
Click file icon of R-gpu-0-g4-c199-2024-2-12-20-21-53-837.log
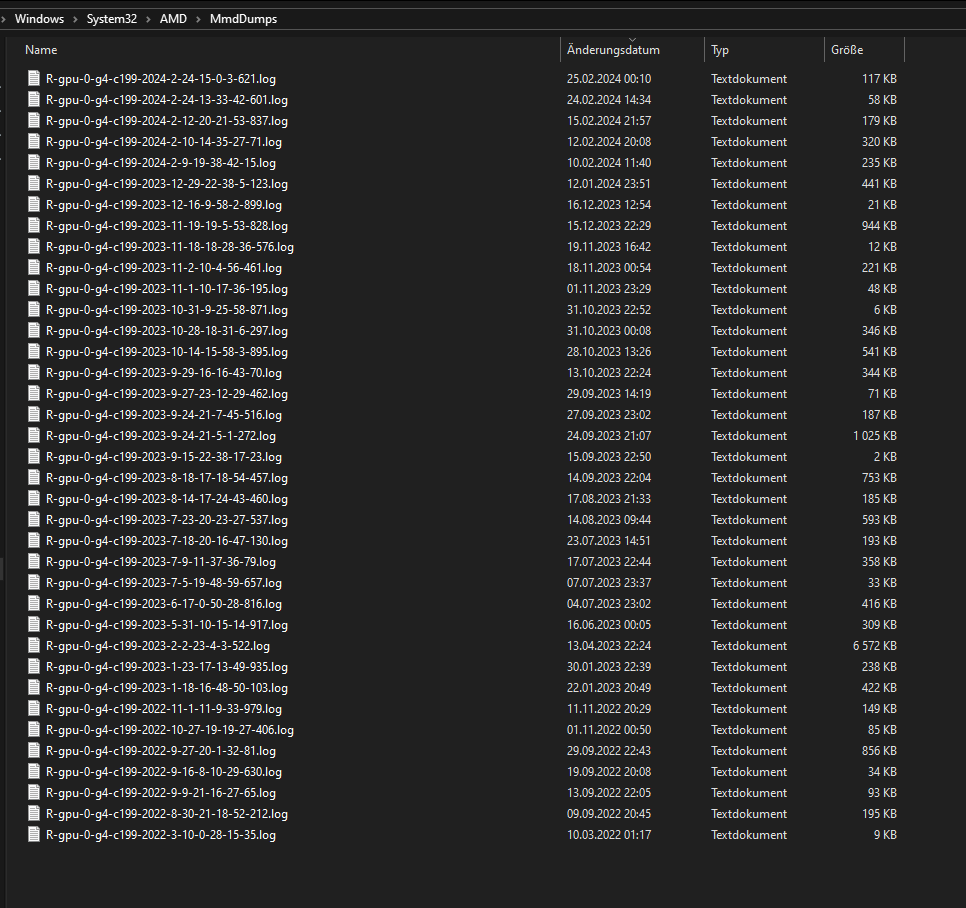34,120
